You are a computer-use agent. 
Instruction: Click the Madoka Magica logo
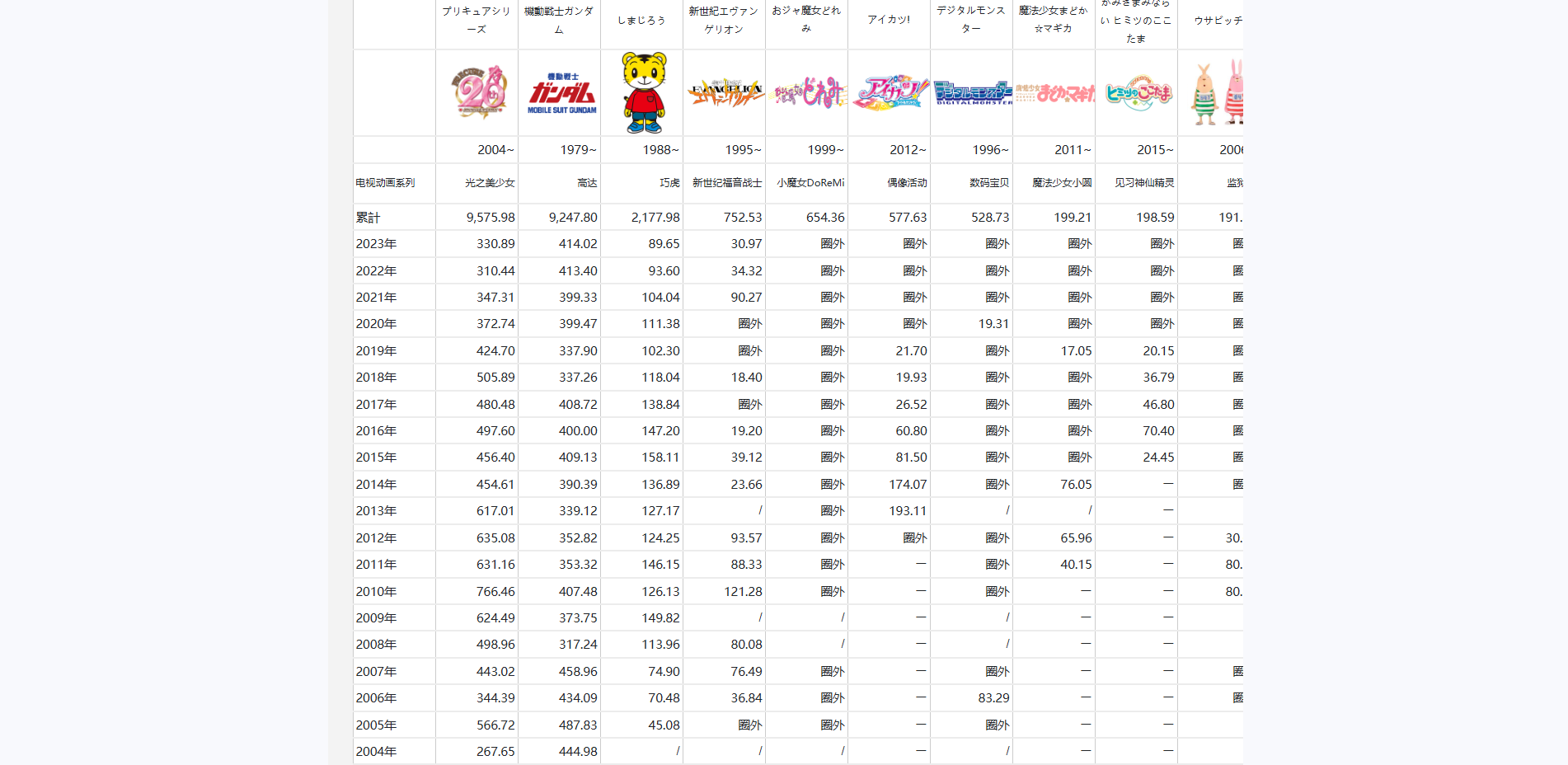(x=1055, y=93)
